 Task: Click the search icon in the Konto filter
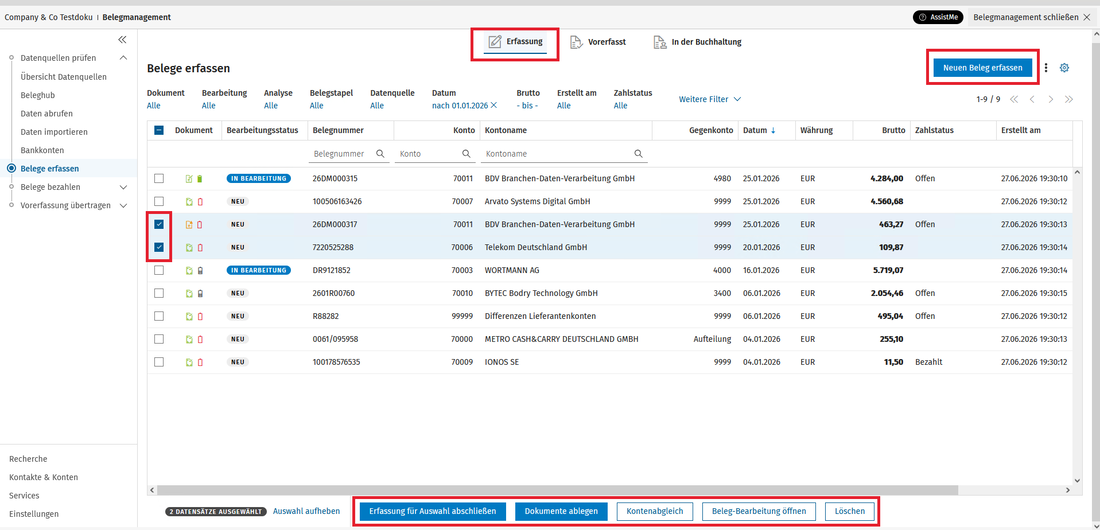[x=466, y=153]
